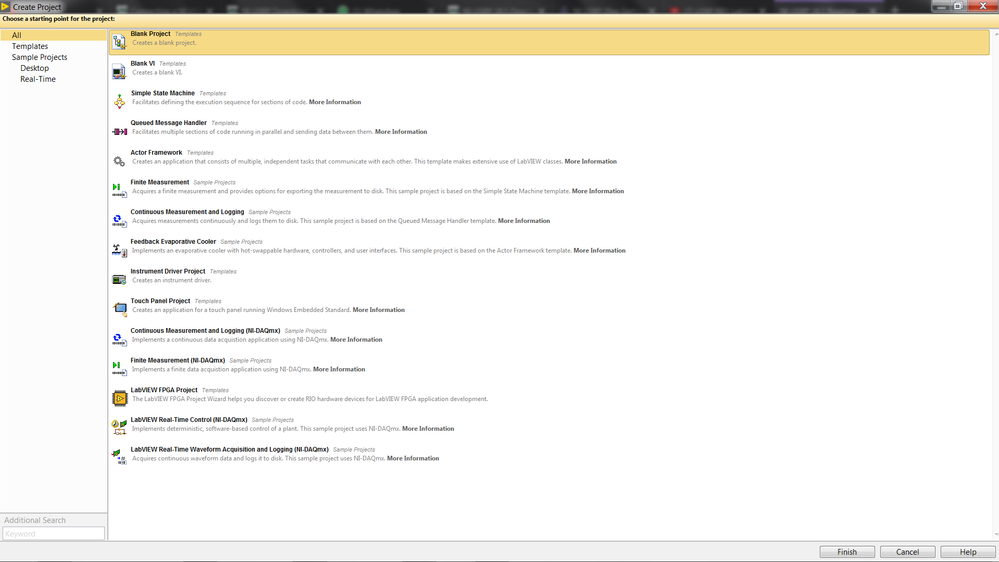Screen dimensions: 999x562
Task: Choose Finite Measurement (NI-DAQmx) icon
Action: (x=119, y=369)
